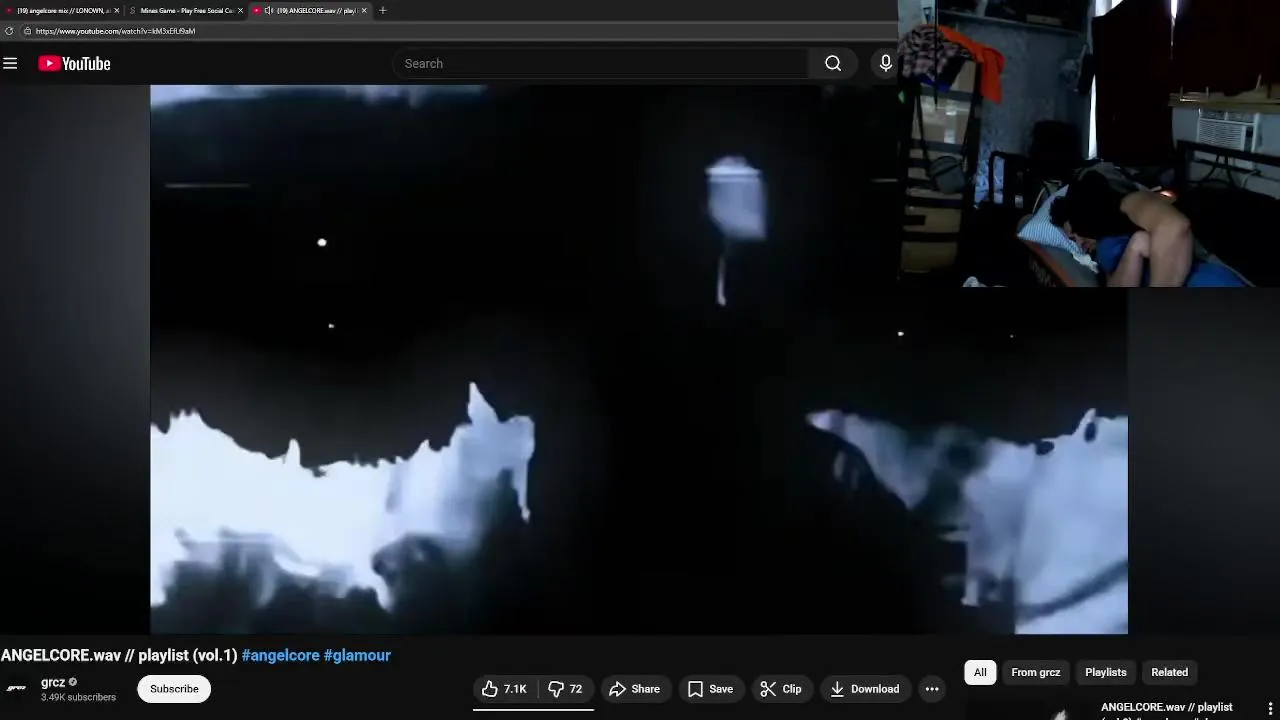Focus the YouTube search box
1280x720 pixels.
click(600, 63)
